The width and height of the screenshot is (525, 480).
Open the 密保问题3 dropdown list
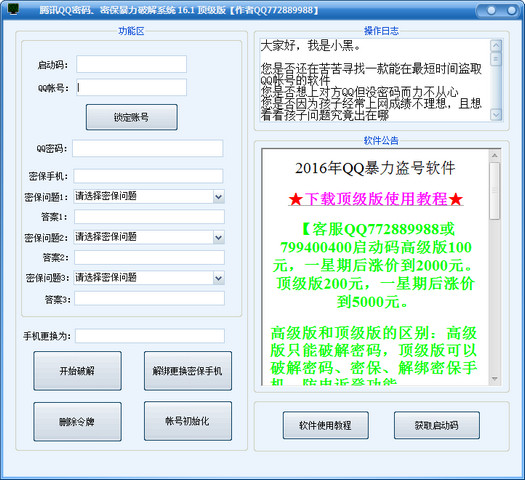[x=218, y=278]
